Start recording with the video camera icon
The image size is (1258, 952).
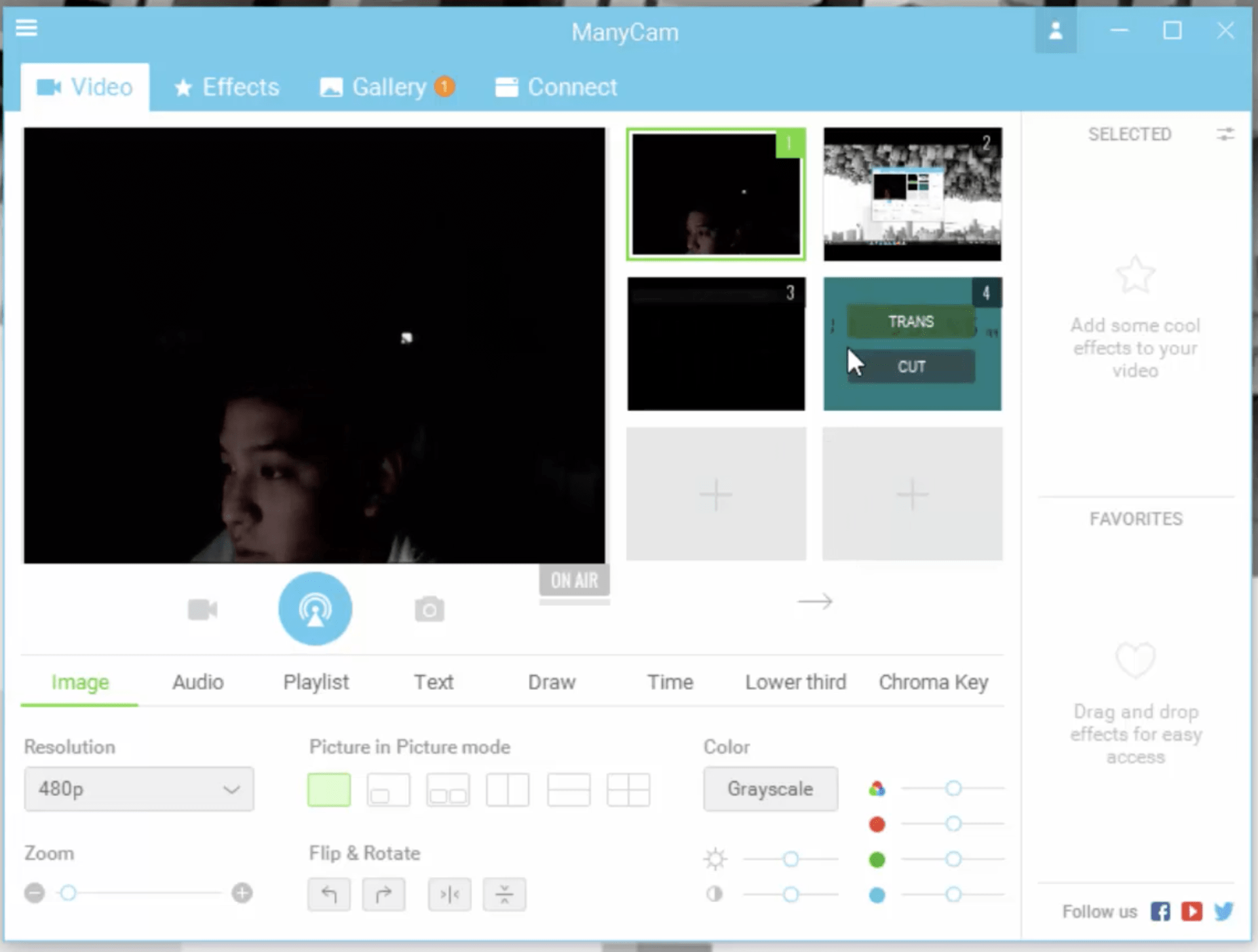[x=202, y=609]
